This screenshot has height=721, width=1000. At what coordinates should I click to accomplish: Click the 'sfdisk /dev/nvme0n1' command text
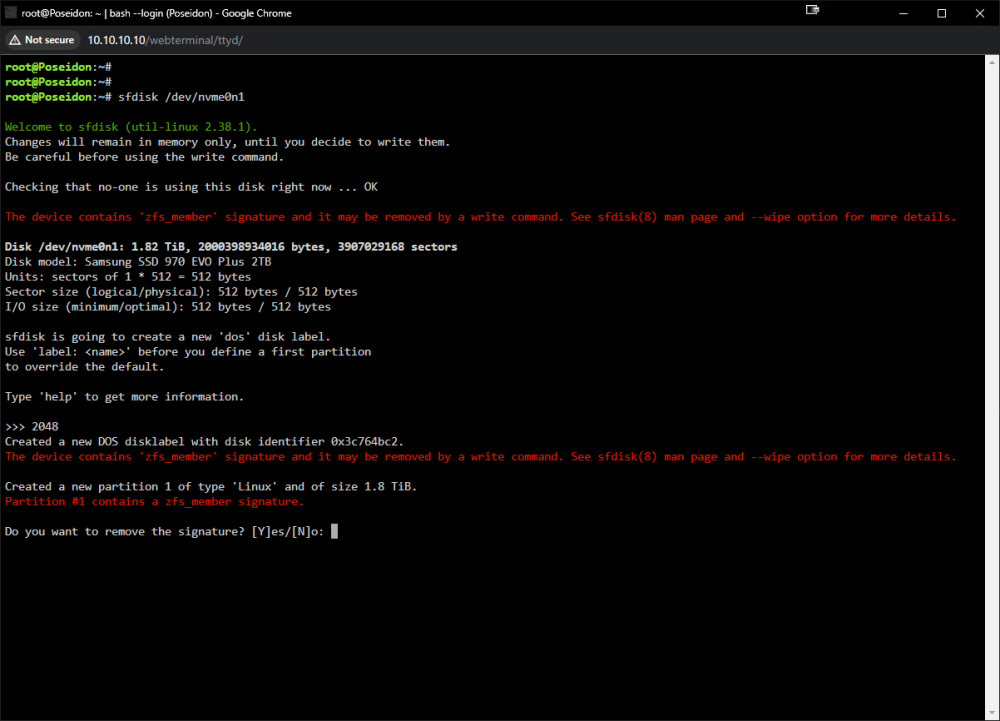[x=181, y=97]
